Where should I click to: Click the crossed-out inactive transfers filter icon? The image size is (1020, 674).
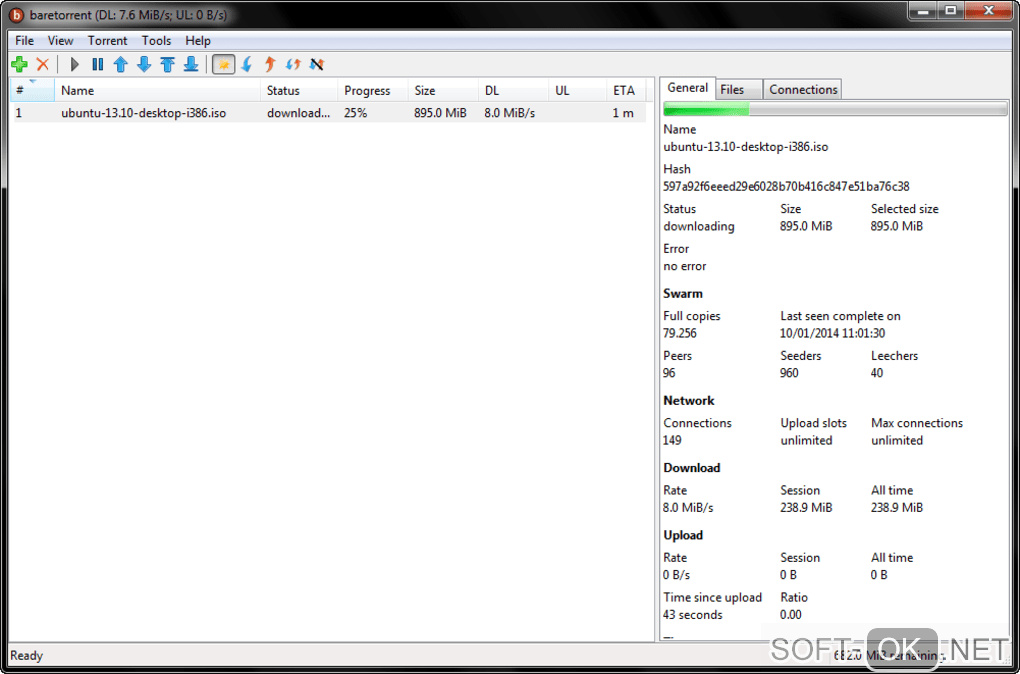tap(317, 64)
